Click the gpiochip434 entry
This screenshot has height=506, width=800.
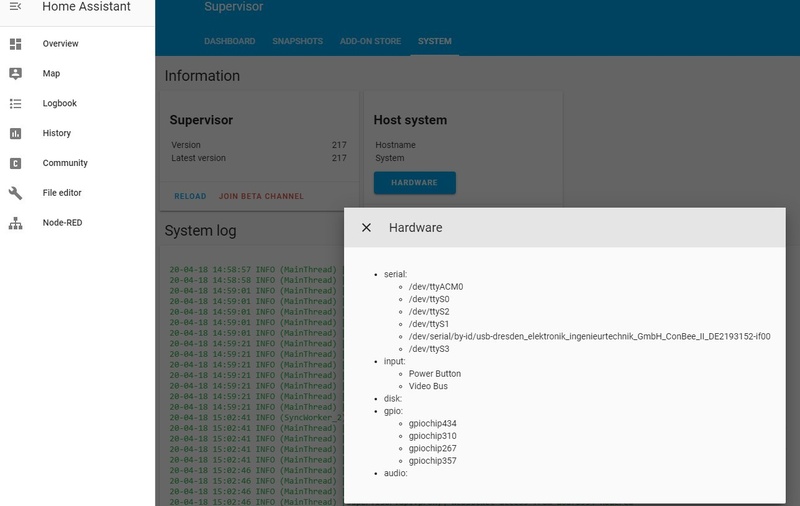(433, 423)
